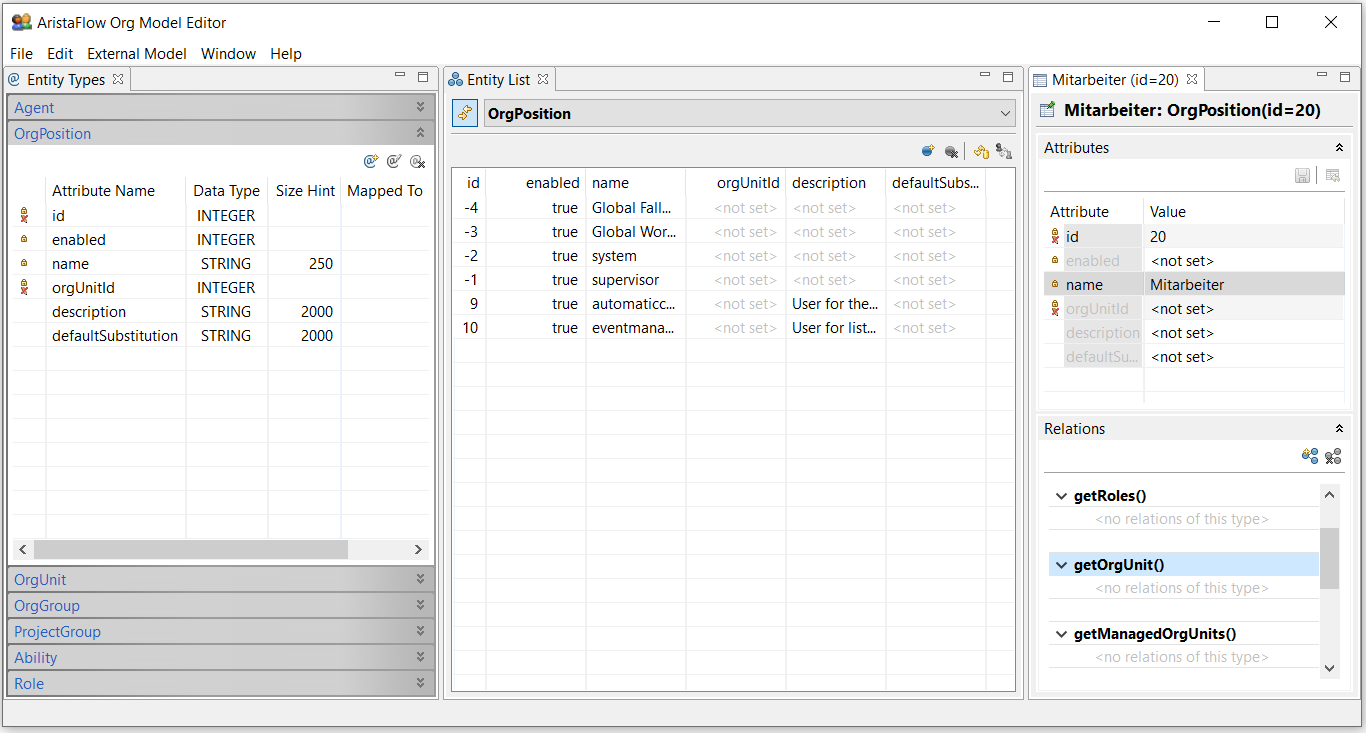Expand the Ability entity type section

coord(421,657)
